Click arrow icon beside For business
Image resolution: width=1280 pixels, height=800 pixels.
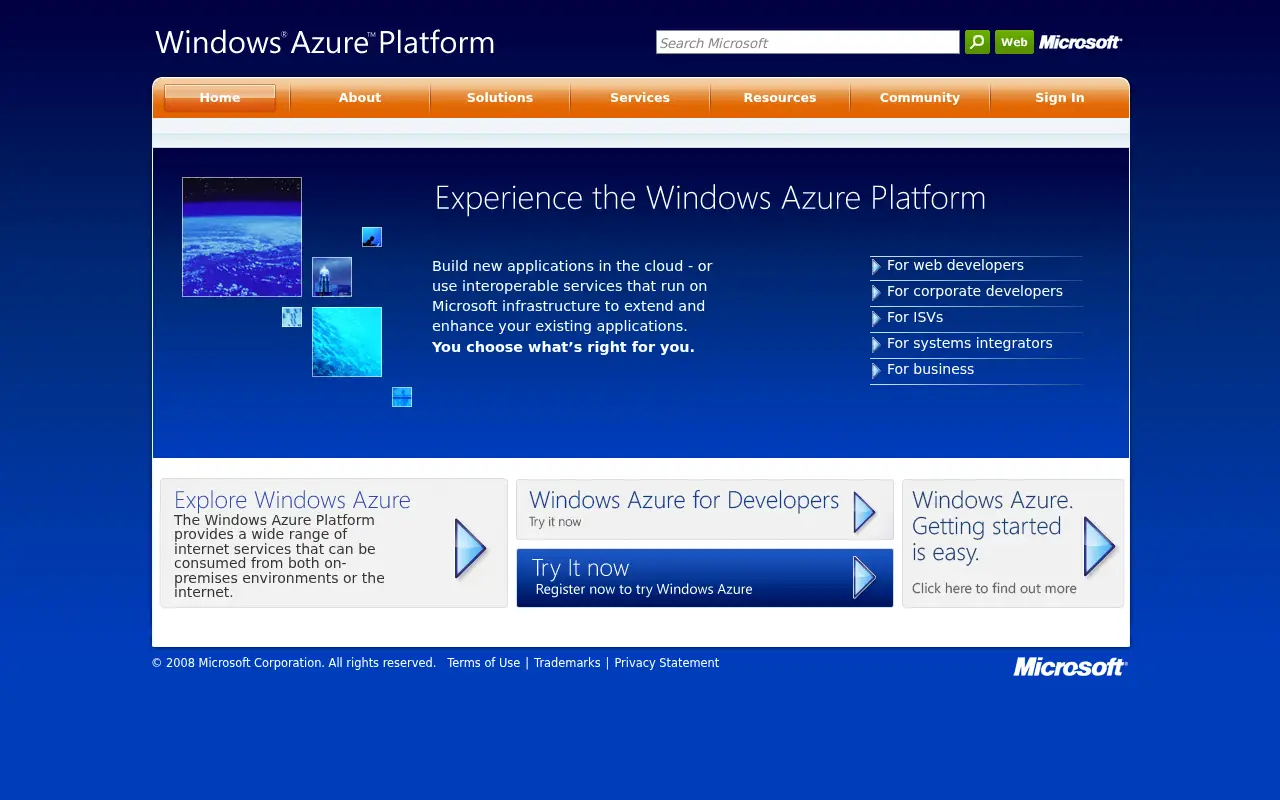click(876, 371)
